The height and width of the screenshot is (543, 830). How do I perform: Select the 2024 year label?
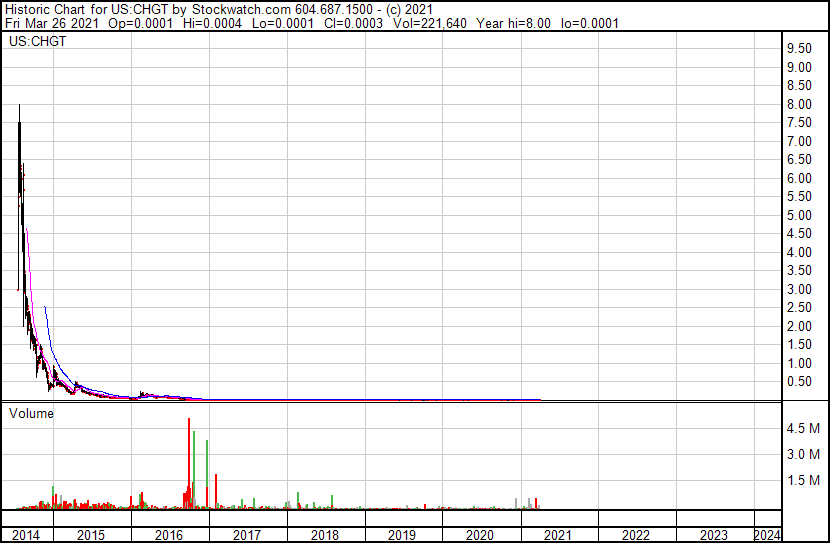click(x=767, y=535)
